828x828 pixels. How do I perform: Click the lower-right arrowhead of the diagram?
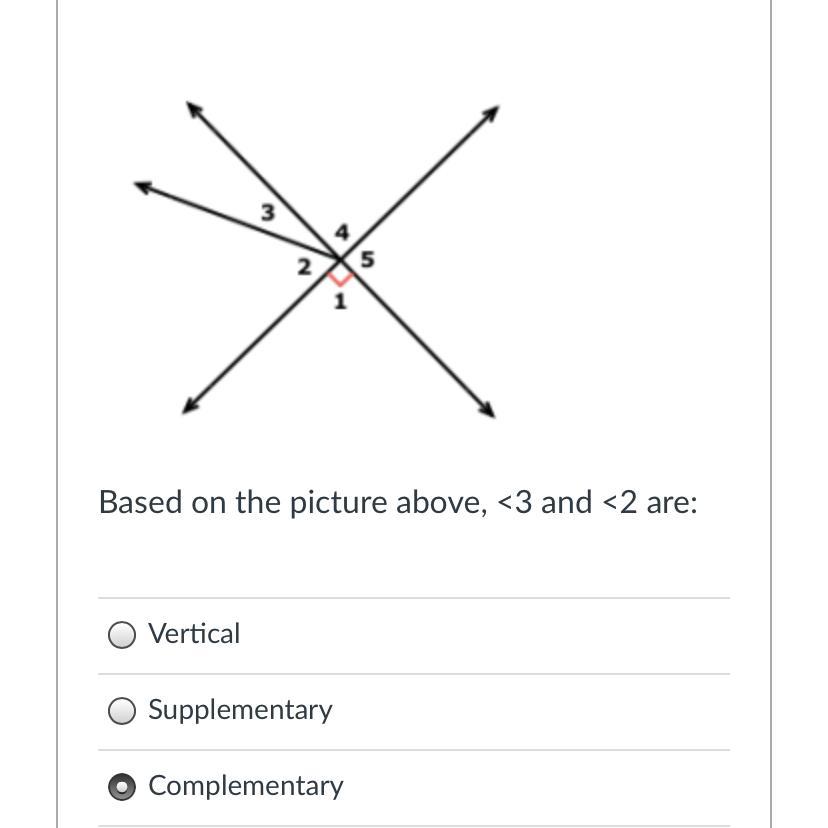click(488, 410)
